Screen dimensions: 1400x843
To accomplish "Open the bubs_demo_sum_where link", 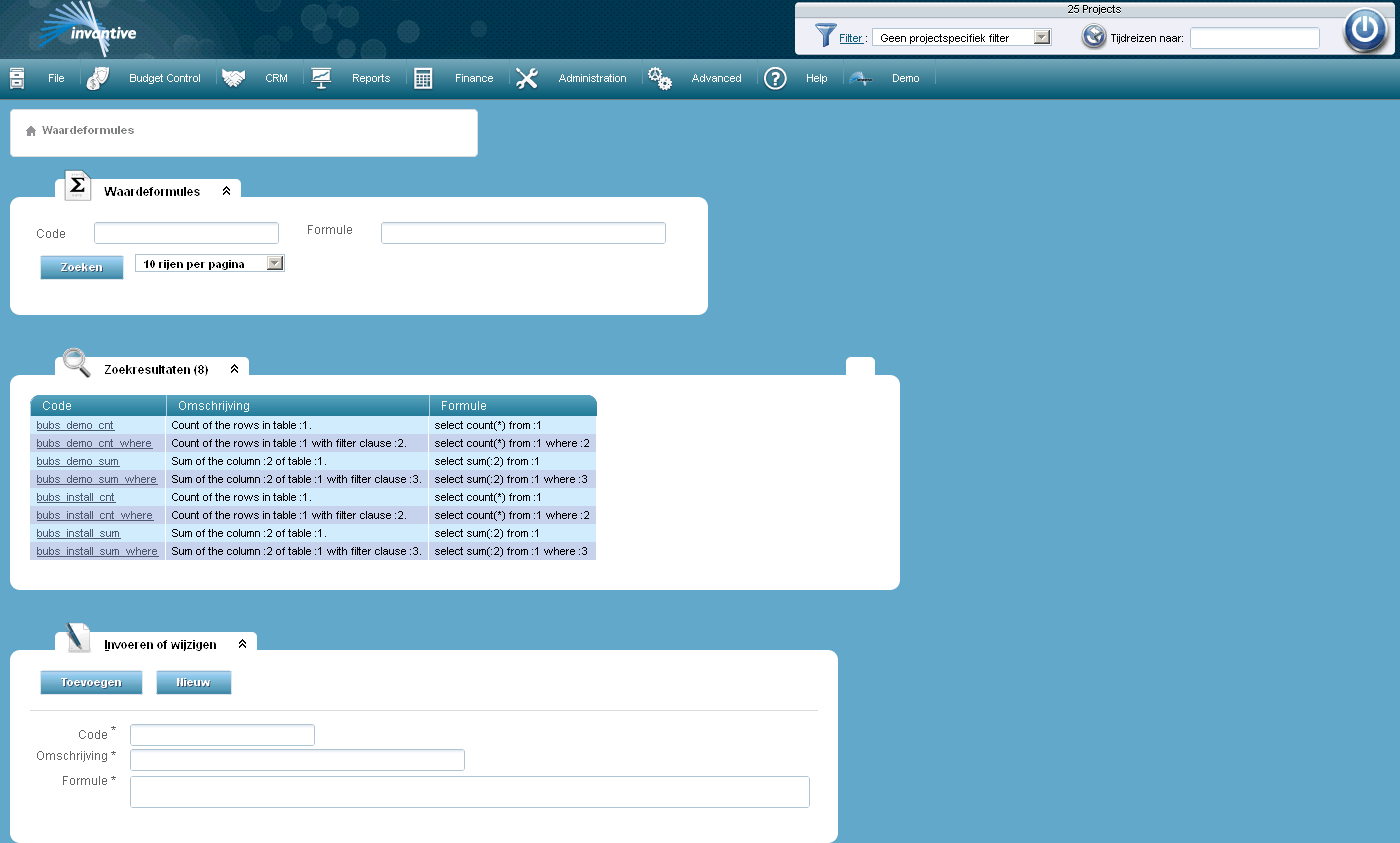I will [97, 479].
